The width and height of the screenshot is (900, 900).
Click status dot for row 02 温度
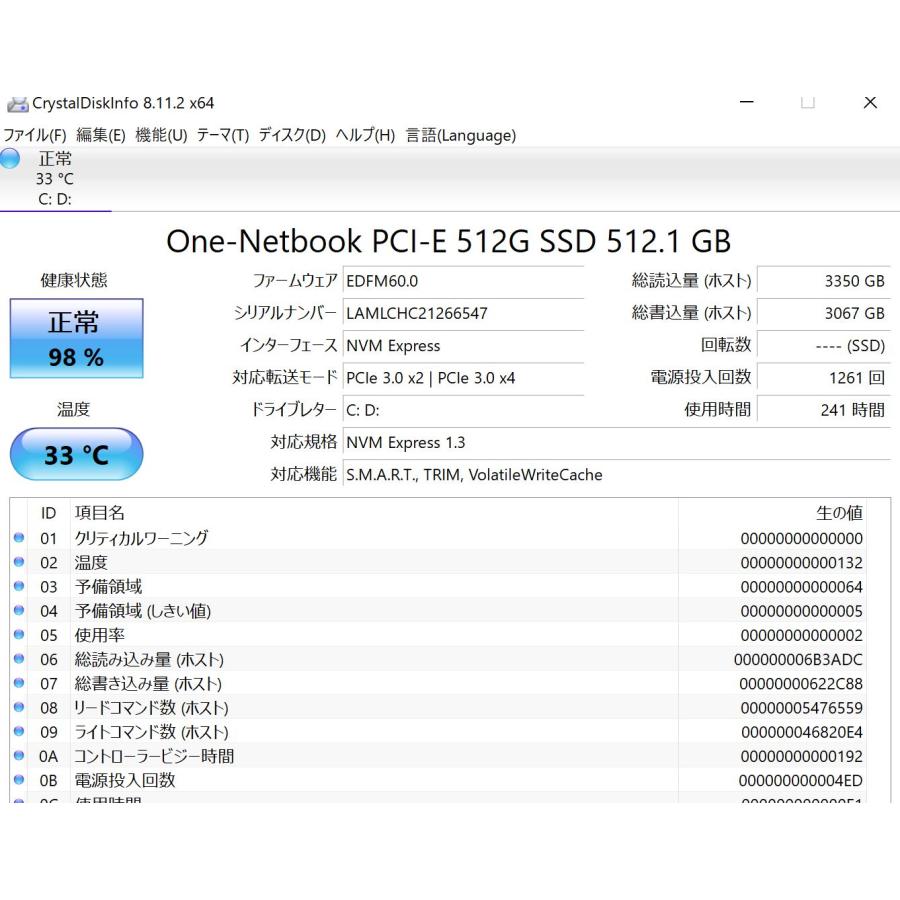coord(19,562)
